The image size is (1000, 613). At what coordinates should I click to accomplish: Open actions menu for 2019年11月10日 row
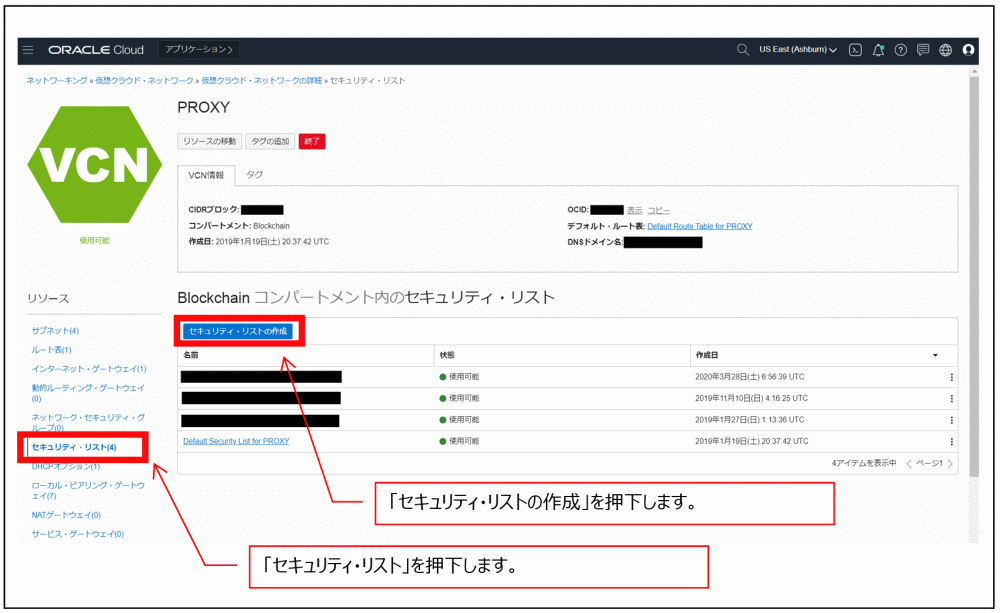tap(952, 399)
